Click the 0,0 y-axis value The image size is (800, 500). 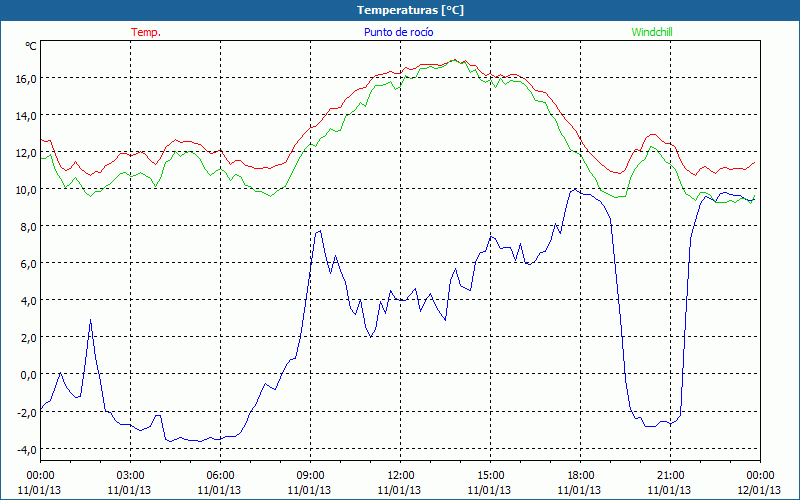coord(28,375)
